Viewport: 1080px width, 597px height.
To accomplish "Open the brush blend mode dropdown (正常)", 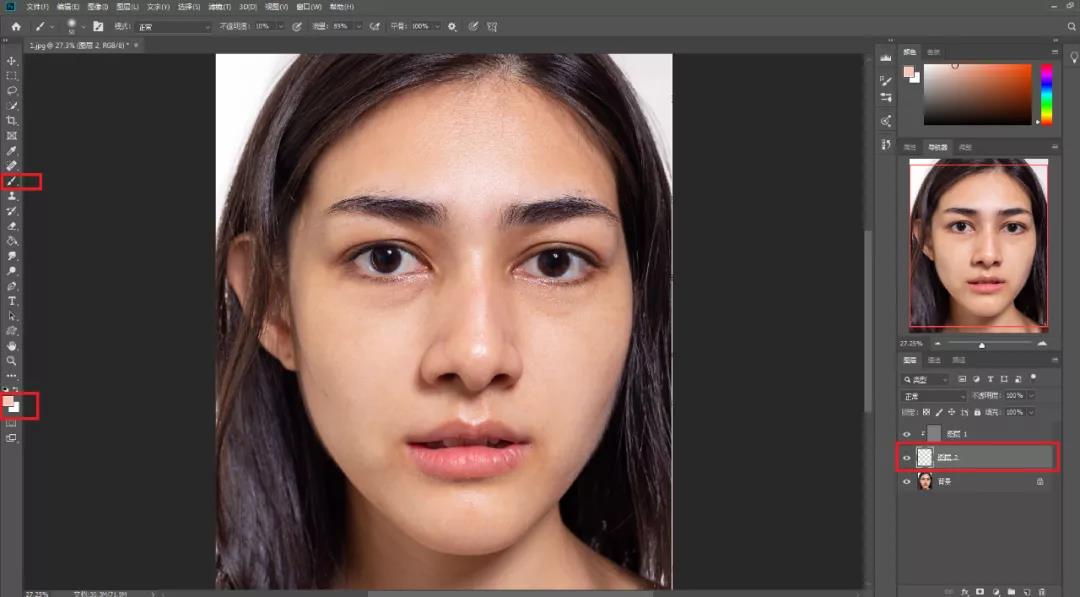I will (175, 26).
